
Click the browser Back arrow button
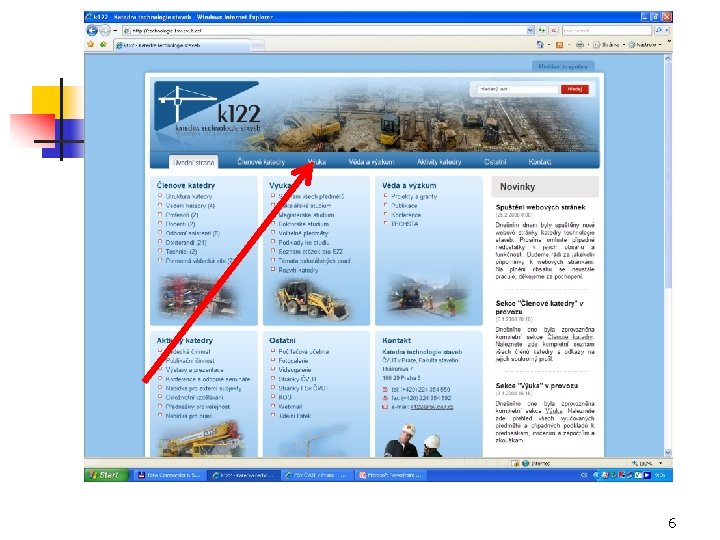point(92,30)
